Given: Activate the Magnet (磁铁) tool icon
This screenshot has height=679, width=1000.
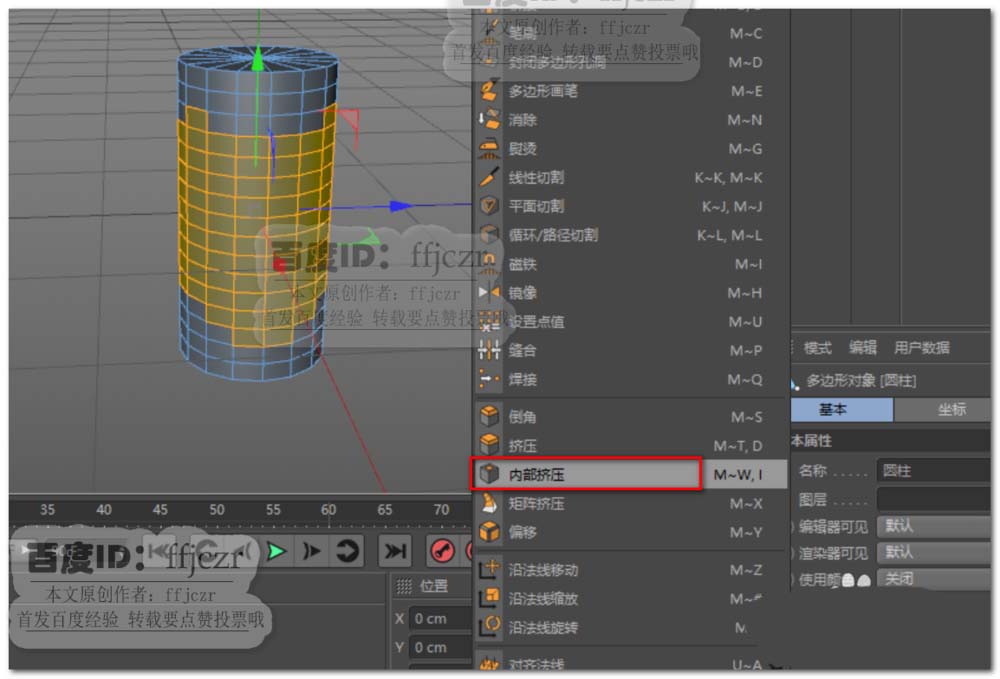Looking at the screenshot, I should (489, 264).
